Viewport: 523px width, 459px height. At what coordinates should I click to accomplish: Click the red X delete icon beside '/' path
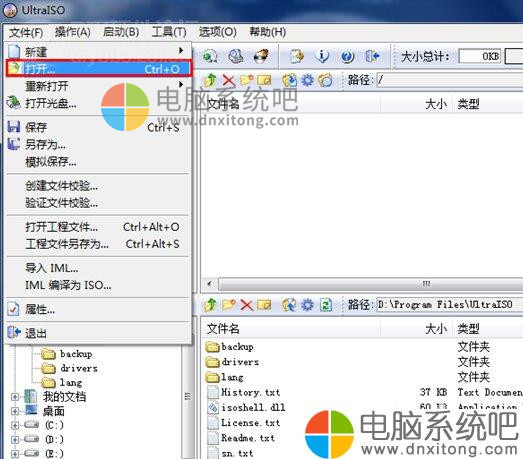click(229, 80)
